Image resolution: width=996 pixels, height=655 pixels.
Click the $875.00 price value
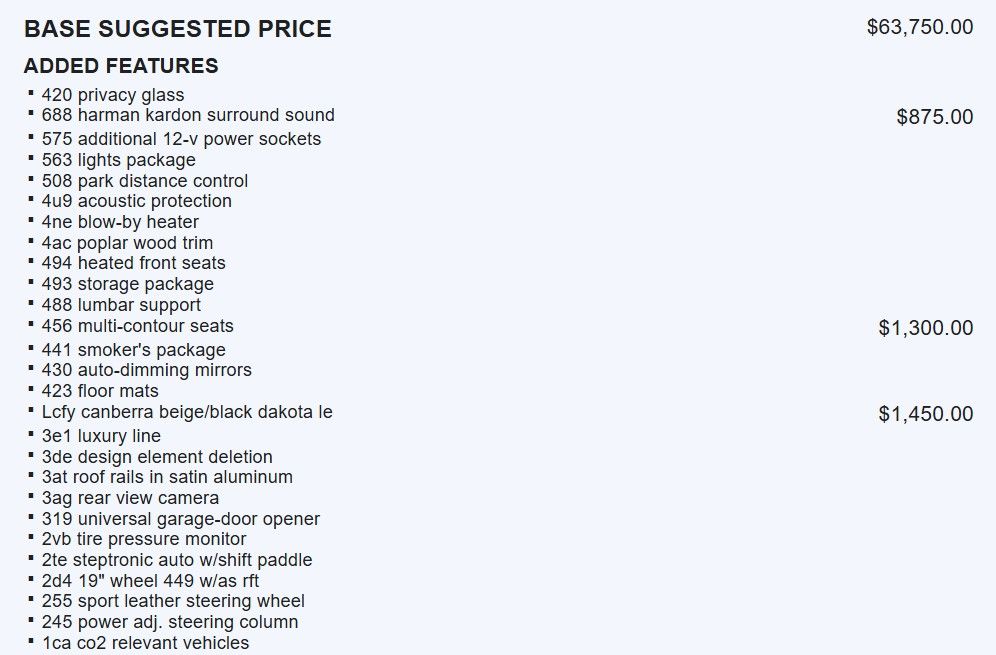coord(934,117)
